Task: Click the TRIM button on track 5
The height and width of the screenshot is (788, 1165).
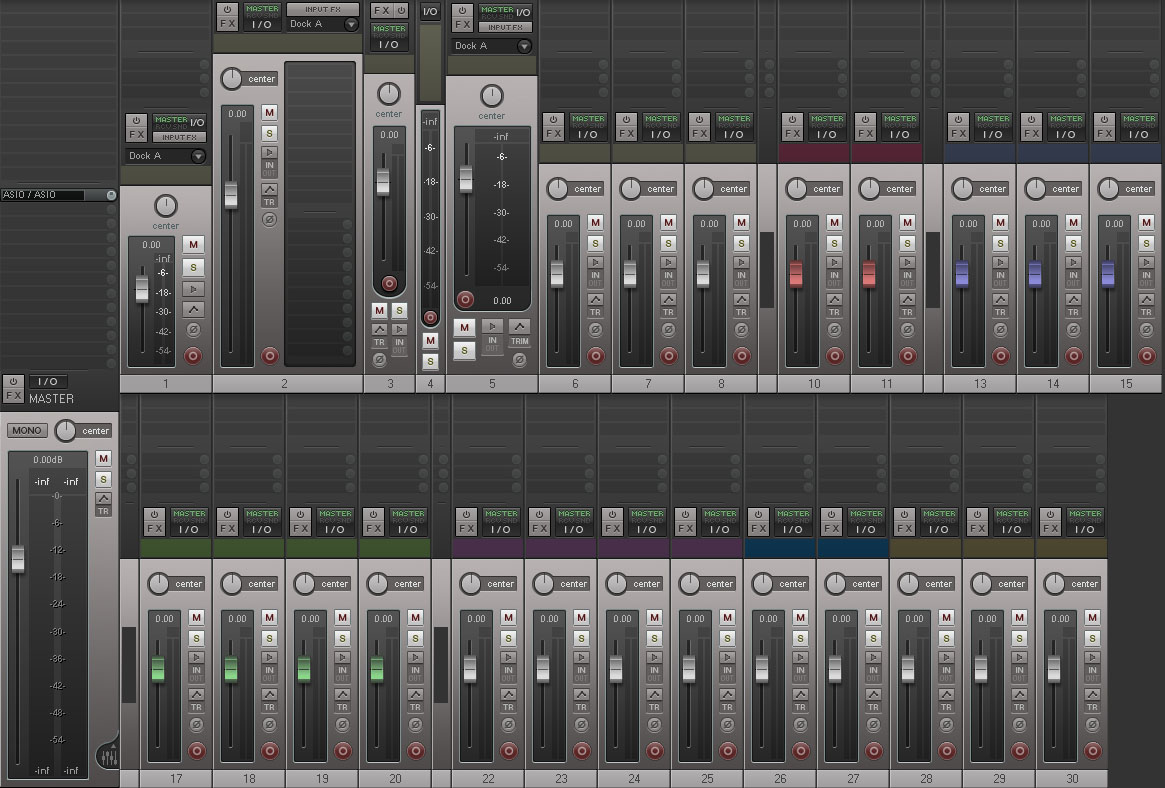Action: (519, 333)
